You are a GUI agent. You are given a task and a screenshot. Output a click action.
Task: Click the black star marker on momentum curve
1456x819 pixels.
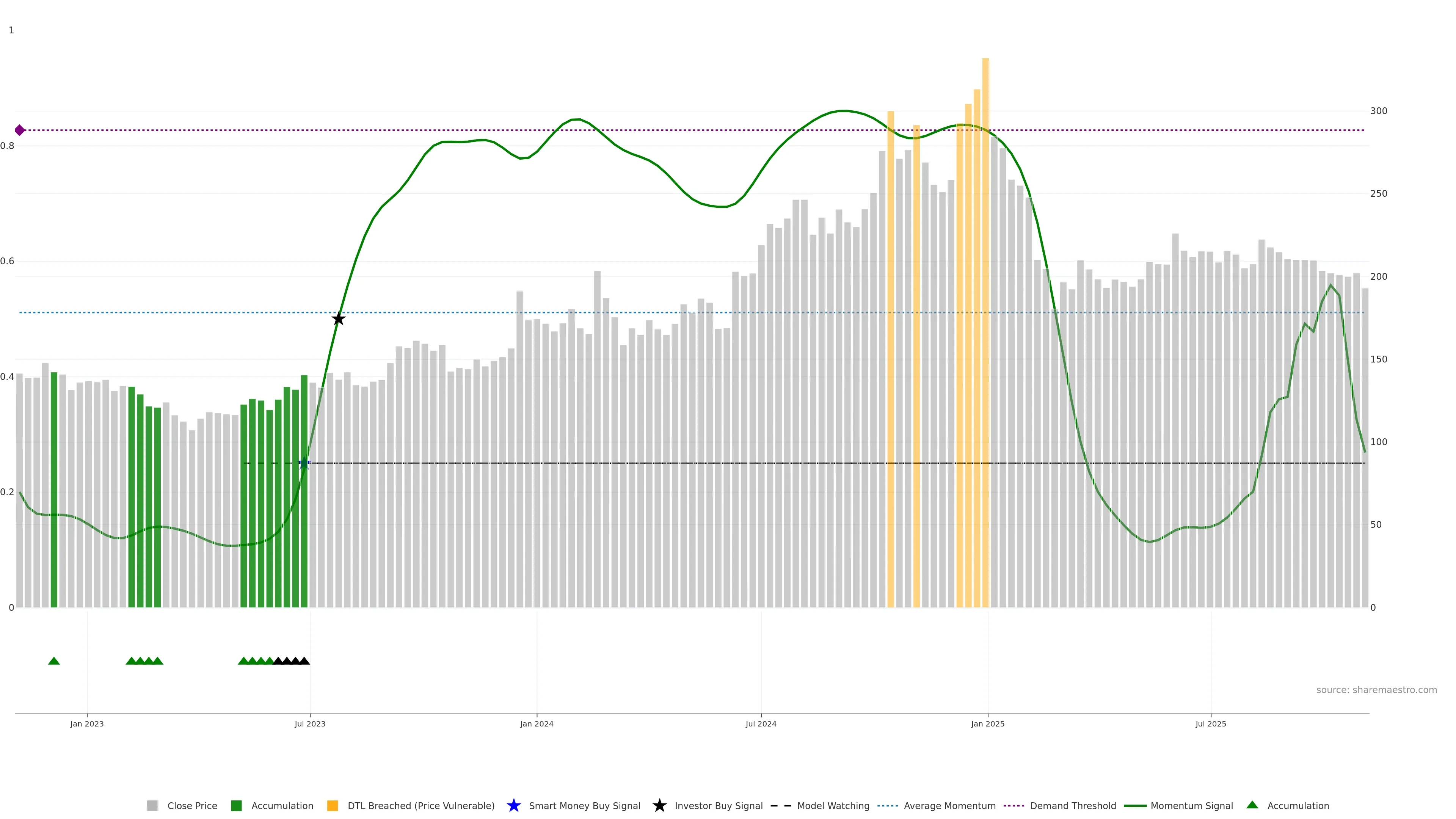(338, 319)
